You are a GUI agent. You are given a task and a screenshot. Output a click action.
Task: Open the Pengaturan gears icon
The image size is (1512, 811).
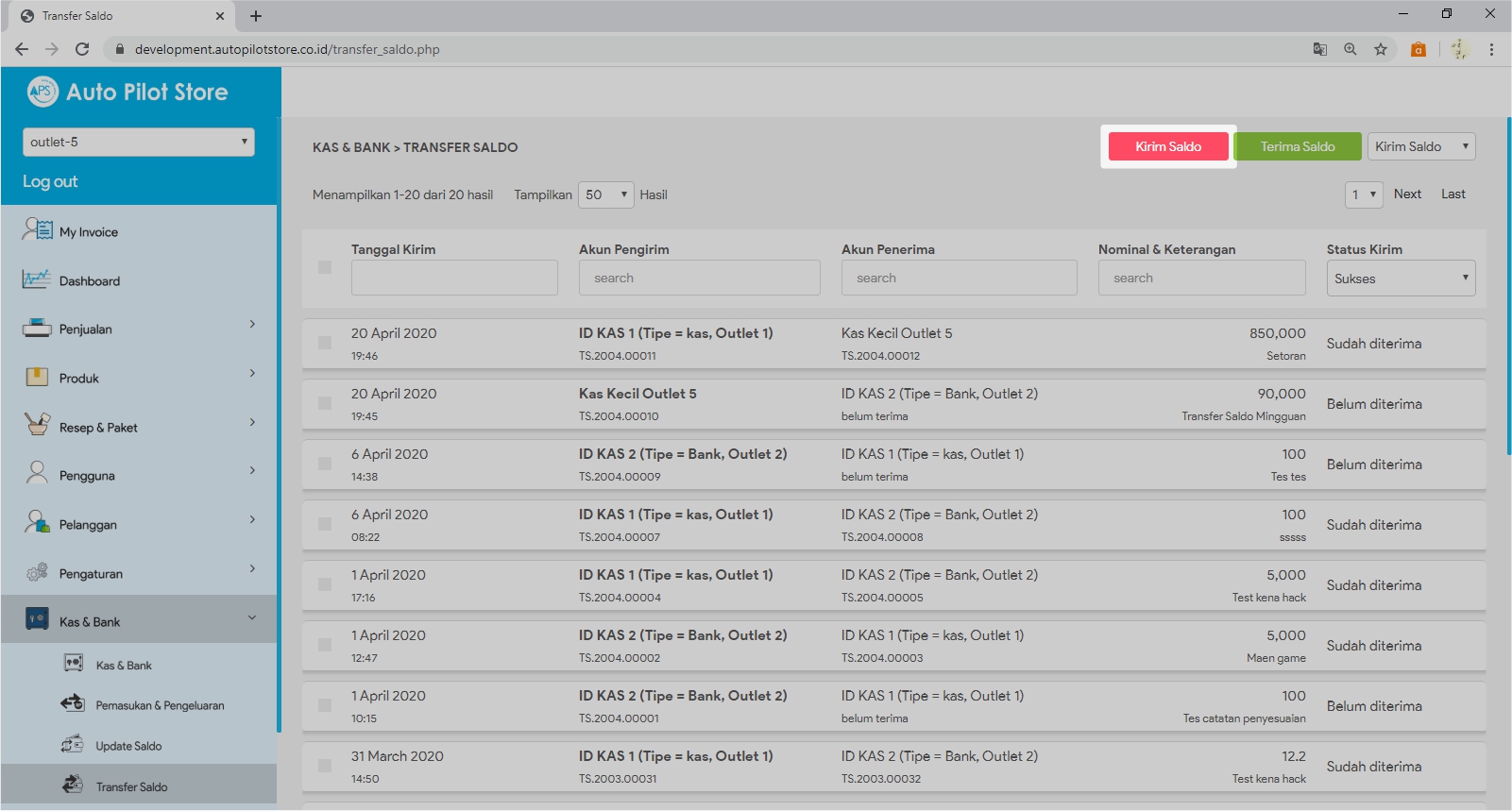tap(37, 572)
